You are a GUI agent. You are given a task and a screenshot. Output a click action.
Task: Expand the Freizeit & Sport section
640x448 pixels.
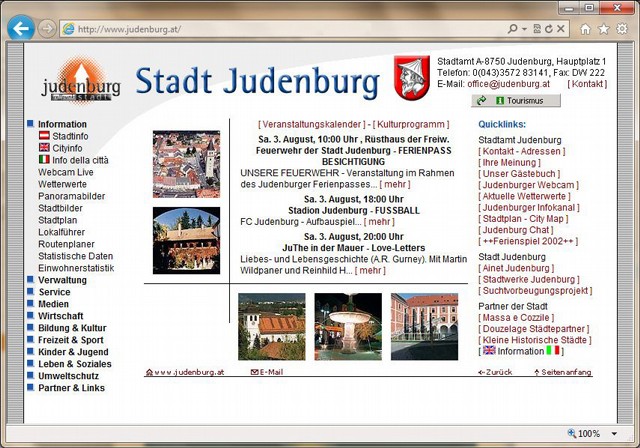(x=66, y=340)
